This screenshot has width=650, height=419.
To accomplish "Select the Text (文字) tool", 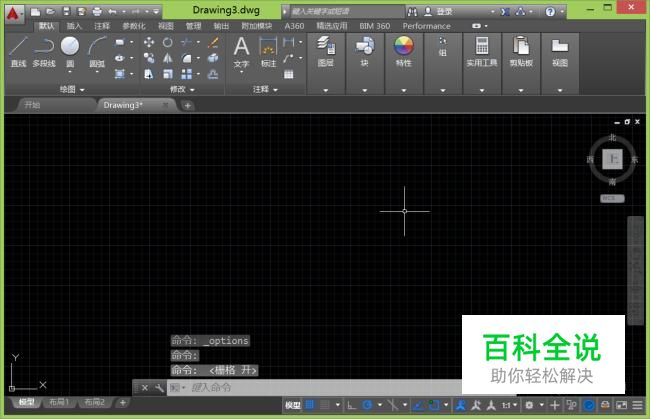I will pos(241,51).
